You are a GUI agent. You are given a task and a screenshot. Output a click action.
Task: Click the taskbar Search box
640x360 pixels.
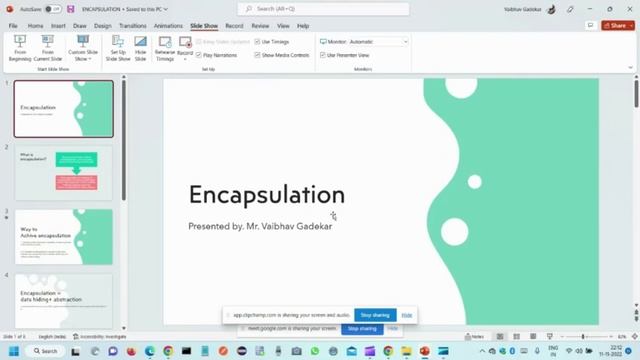click(45, 351)
